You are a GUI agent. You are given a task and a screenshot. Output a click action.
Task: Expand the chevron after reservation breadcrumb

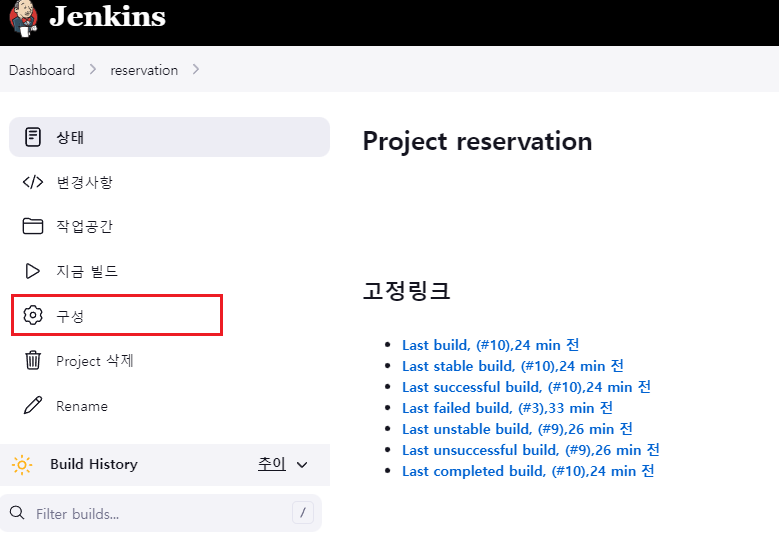click(x=196, y=70)
